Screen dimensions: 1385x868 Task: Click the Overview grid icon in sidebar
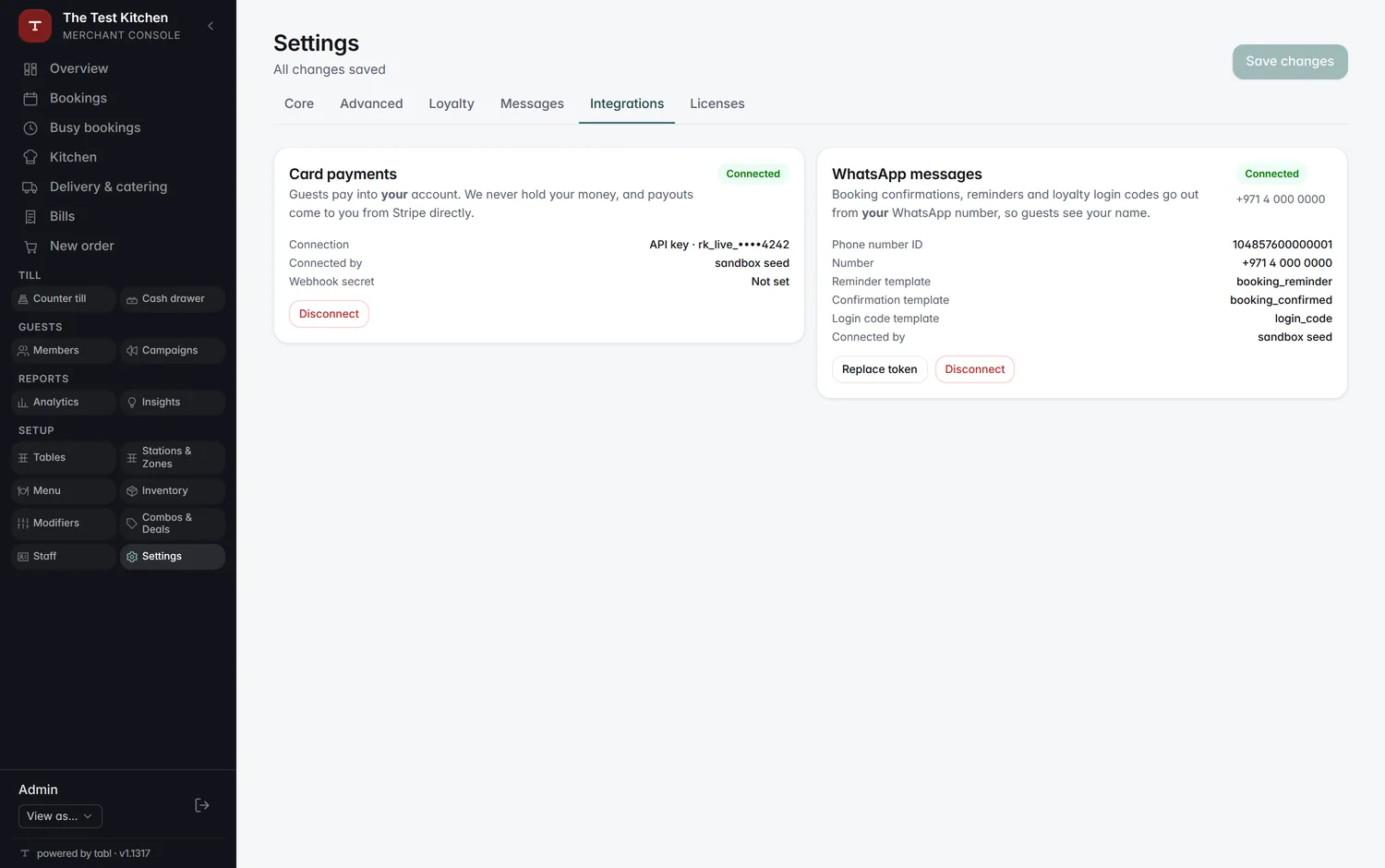coord(30,69)
